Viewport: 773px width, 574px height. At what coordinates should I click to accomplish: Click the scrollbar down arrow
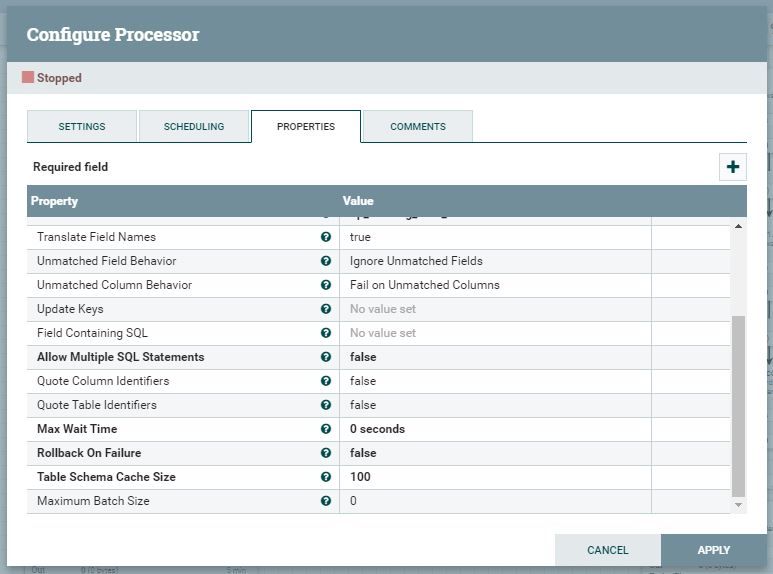click(x=738, y=504)
